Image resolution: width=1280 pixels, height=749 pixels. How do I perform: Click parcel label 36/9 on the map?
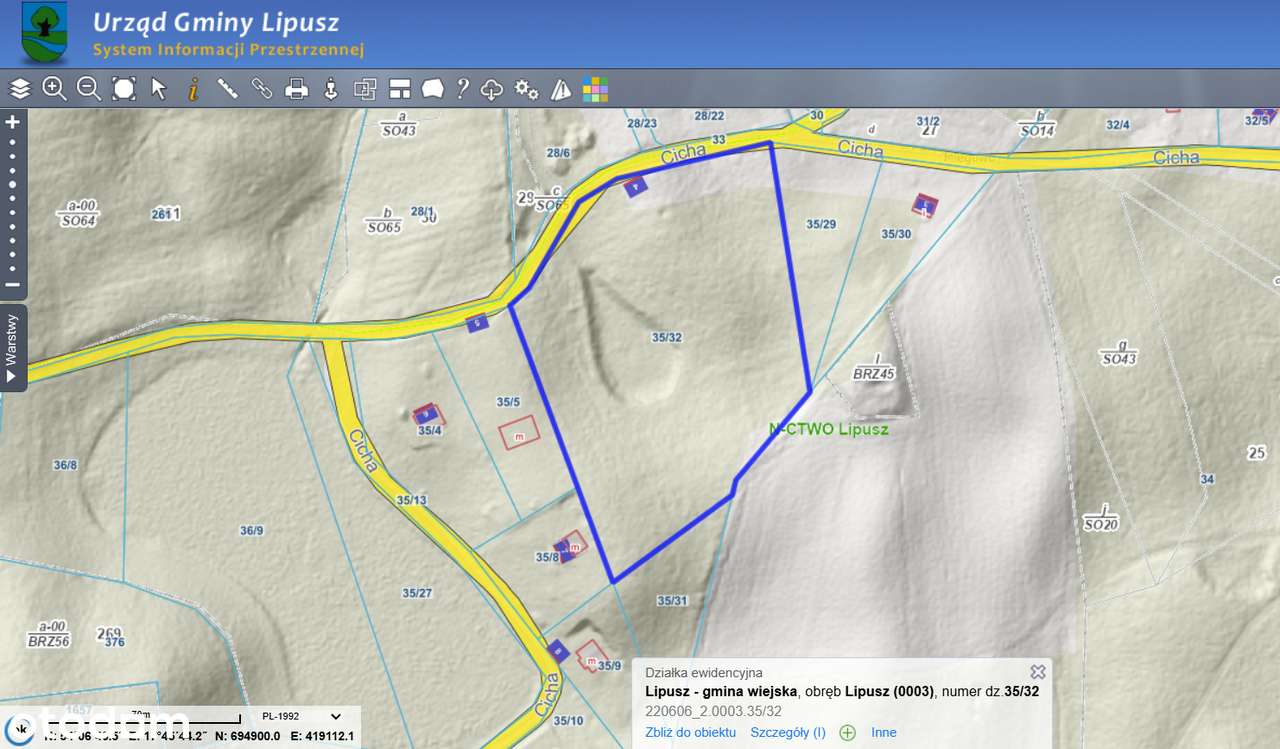coord(252,530)
